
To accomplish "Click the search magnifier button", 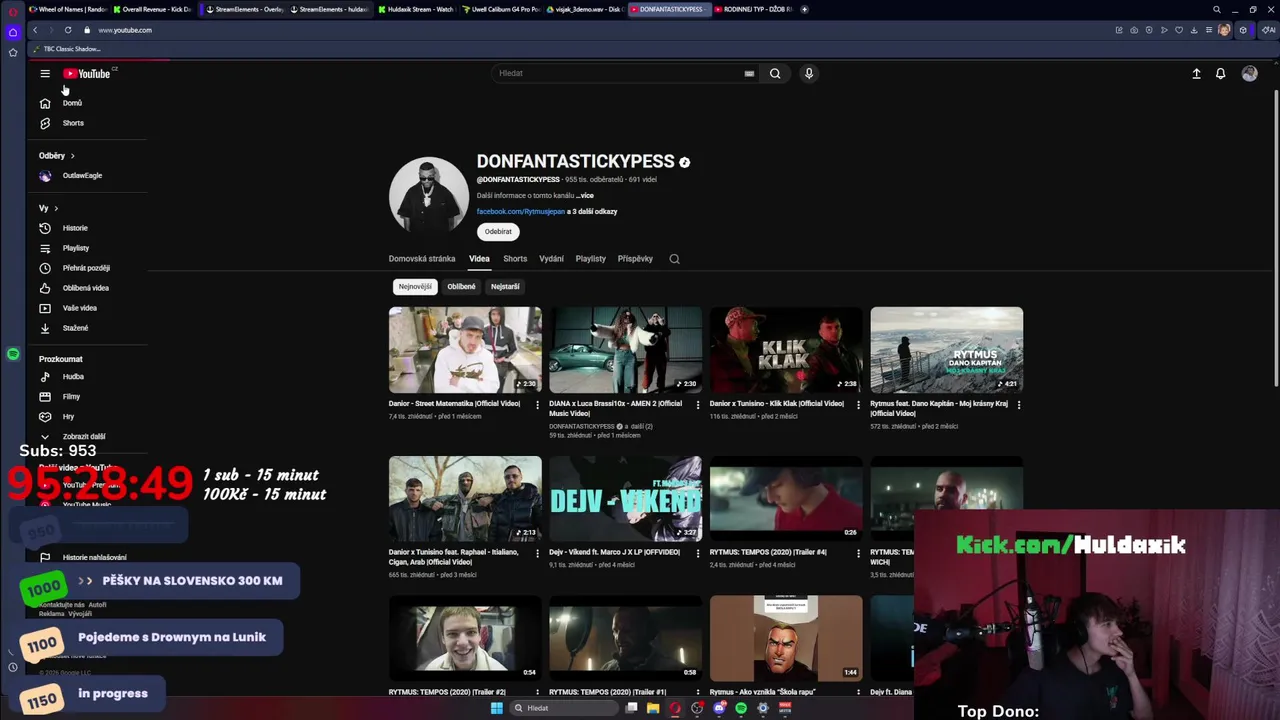I will [775, 73].
